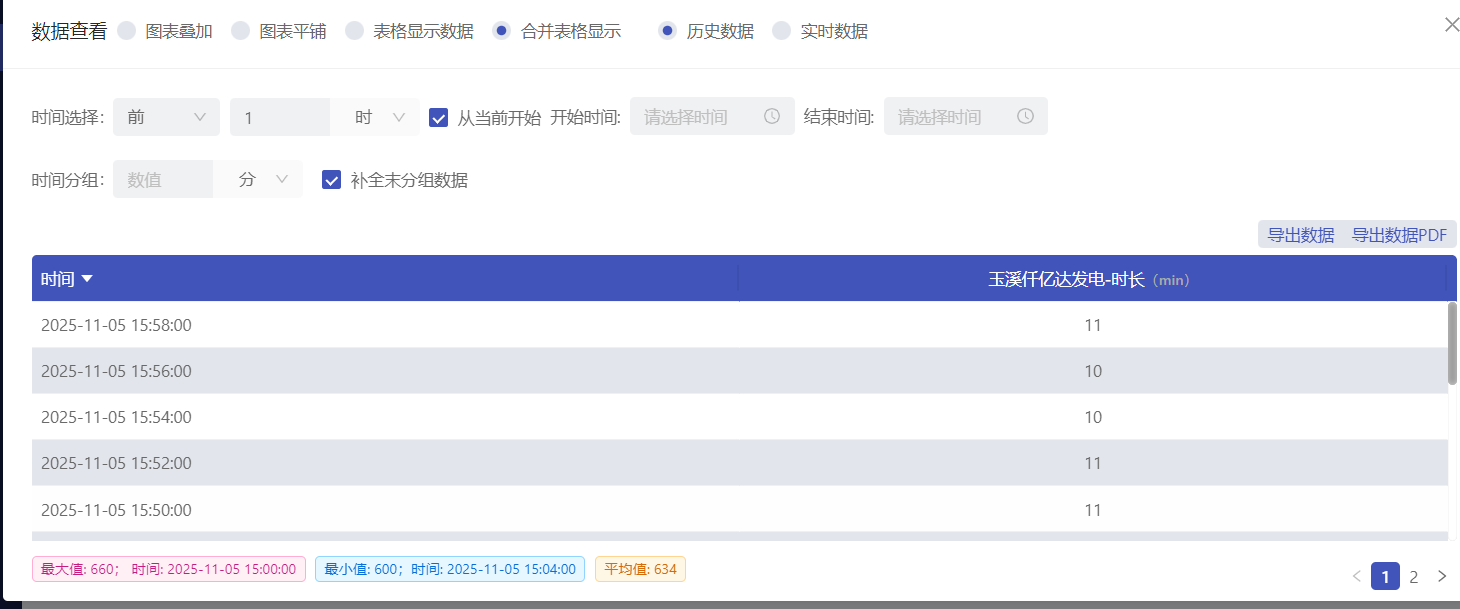The image size is (1460, 609).
Task: Click the clock icon in start time field
Action: tap(772, 116)
